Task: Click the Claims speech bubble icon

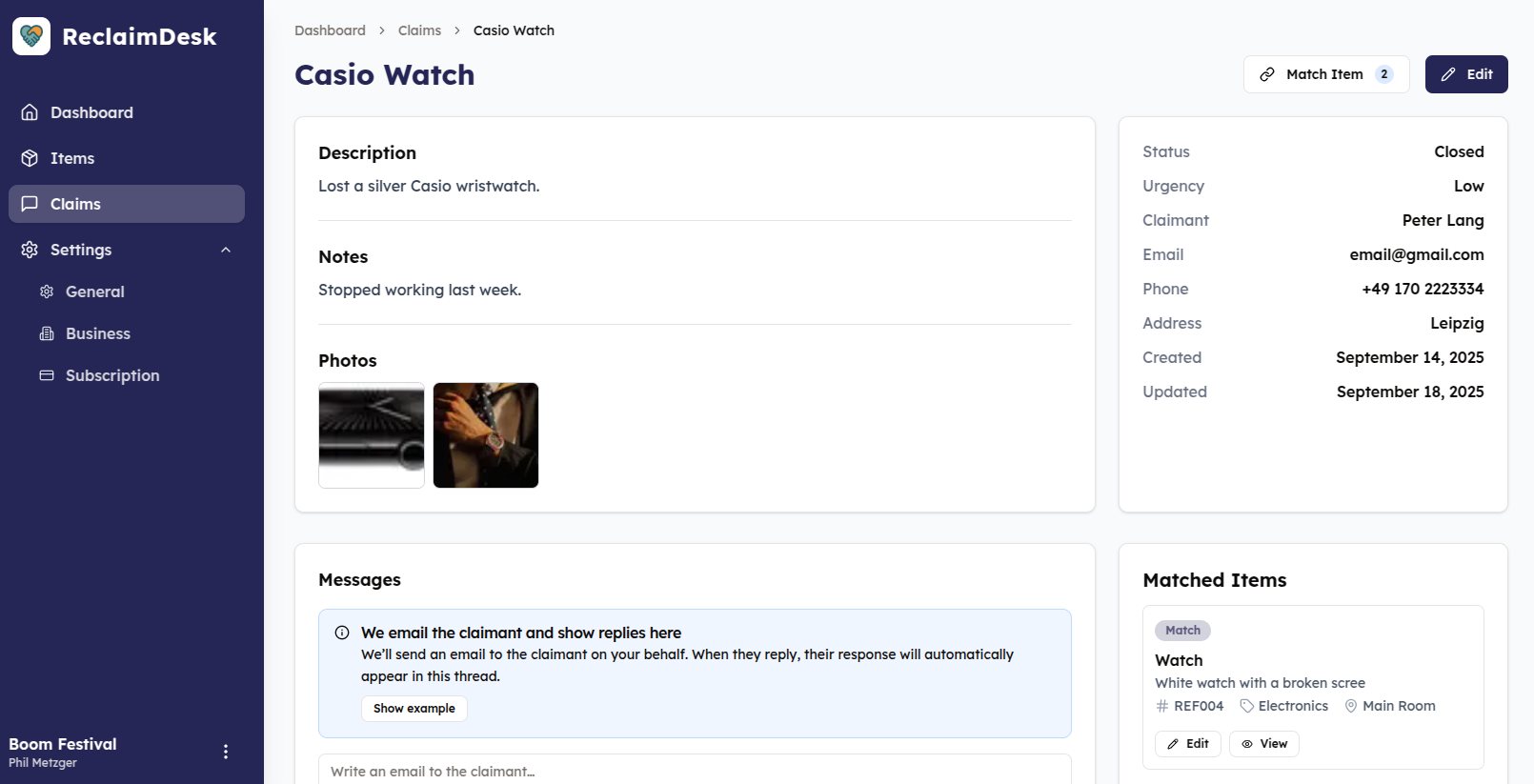Action: (x=30, y=204)
